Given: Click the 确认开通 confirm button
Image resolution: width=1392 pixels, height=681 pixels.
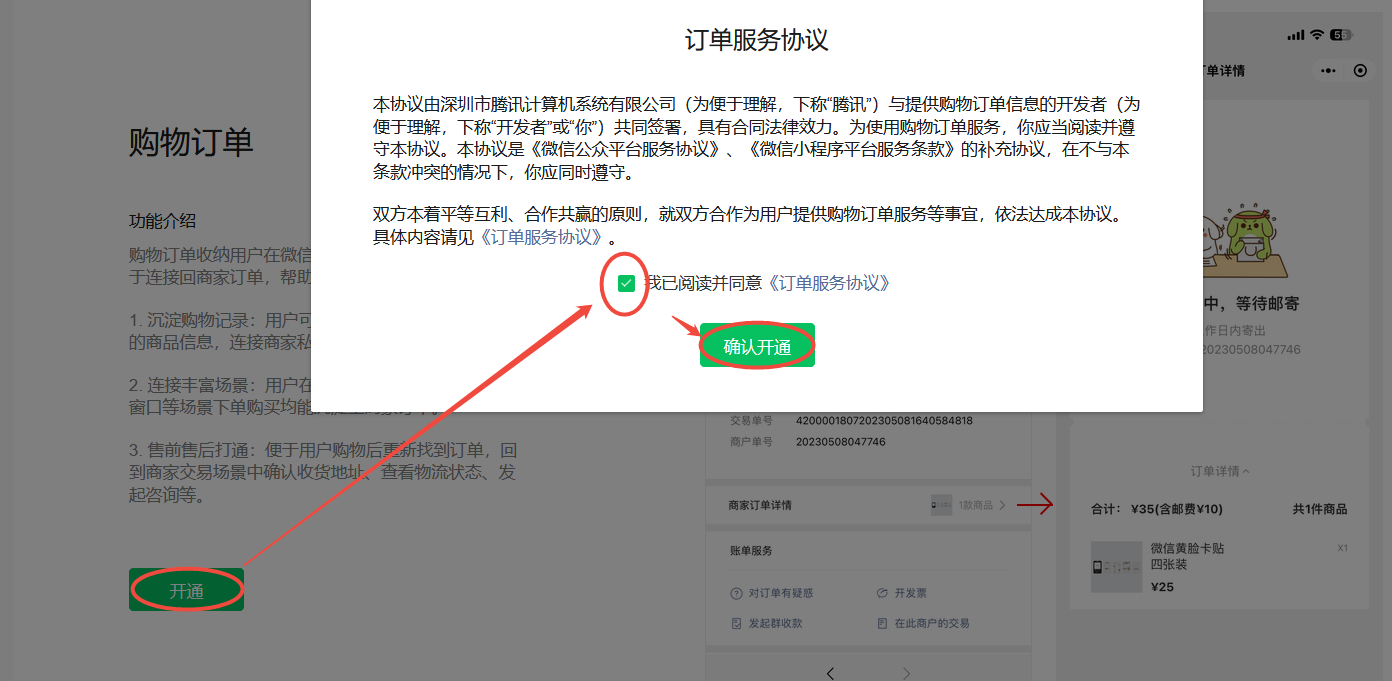Looking at the screenshot, I should coord(757,346).
